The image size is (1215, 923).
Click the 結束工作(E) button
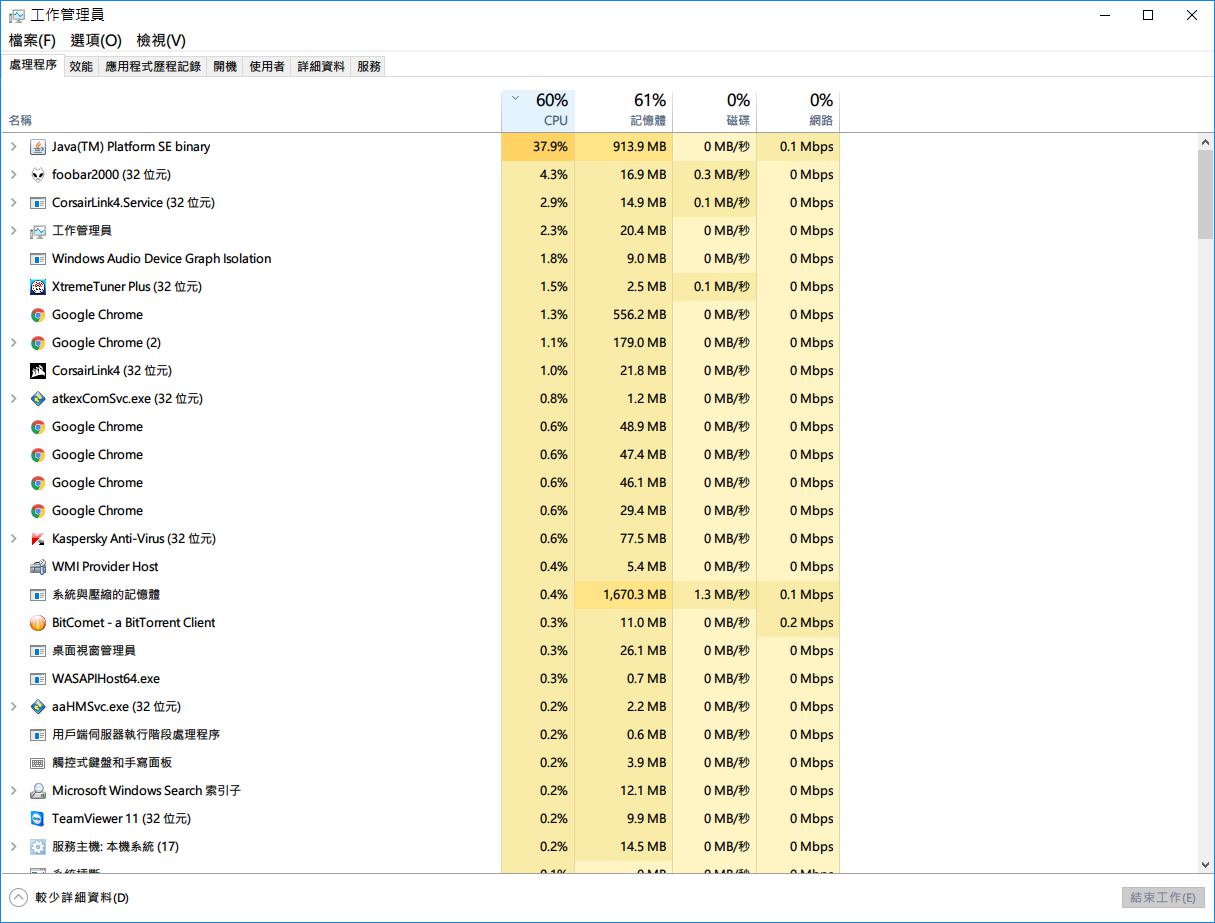(1163, 897)
